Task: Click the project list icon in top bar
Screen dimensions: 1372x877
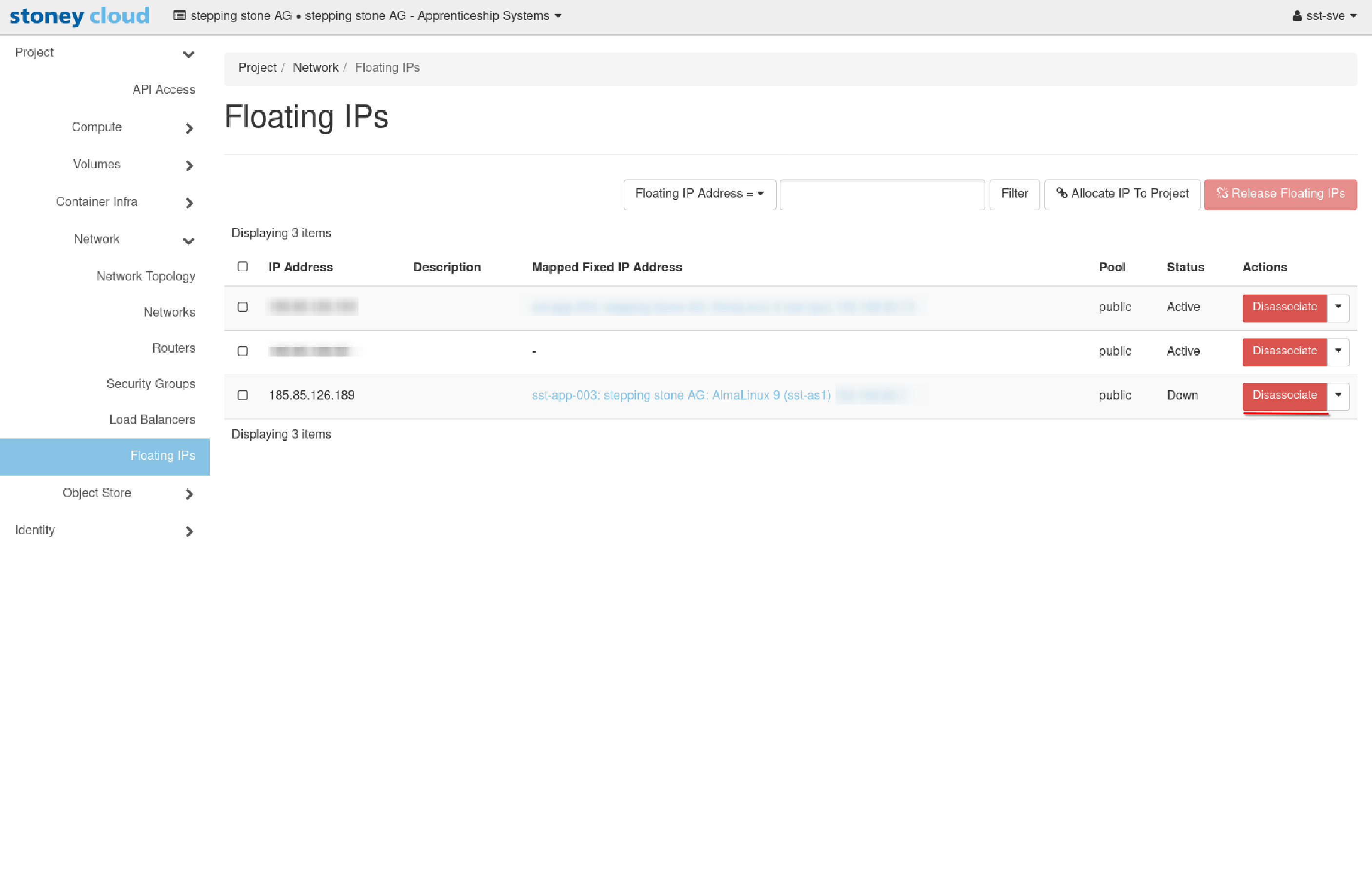Action: (179, 16)
